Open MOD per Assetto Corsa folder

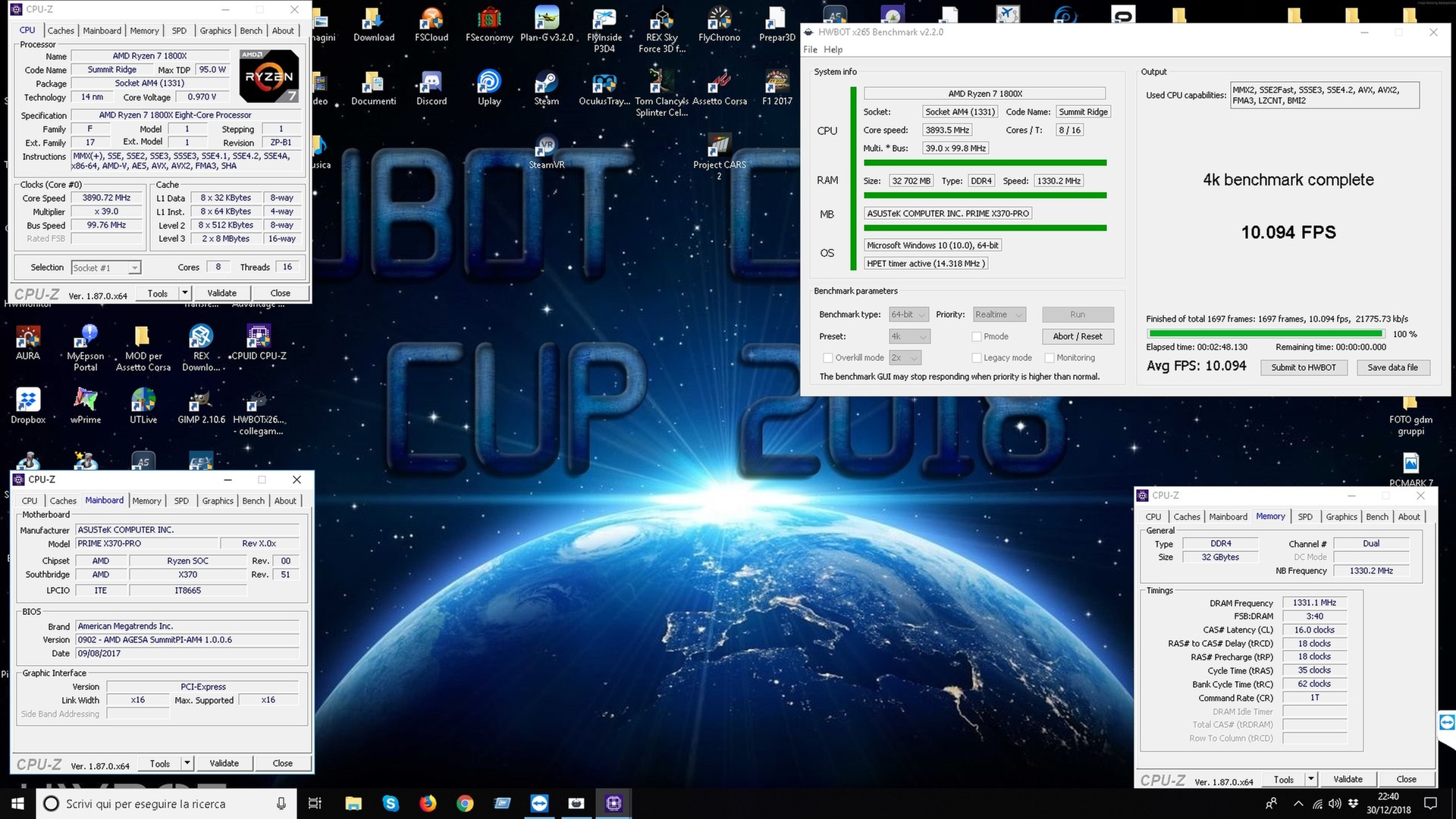[x=143, y=348]
